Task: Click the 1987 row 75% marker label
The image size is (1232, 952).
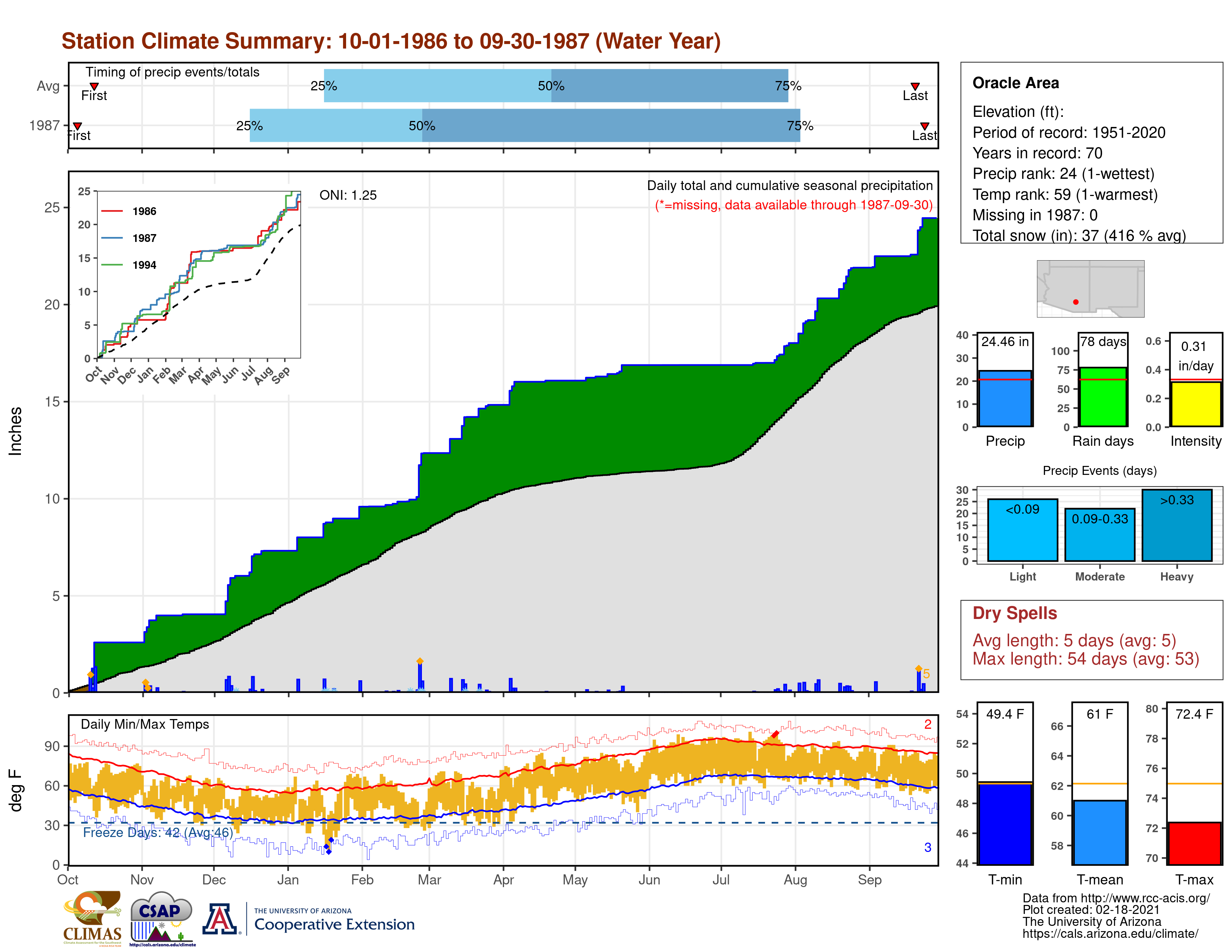Action: click(800, 126)
